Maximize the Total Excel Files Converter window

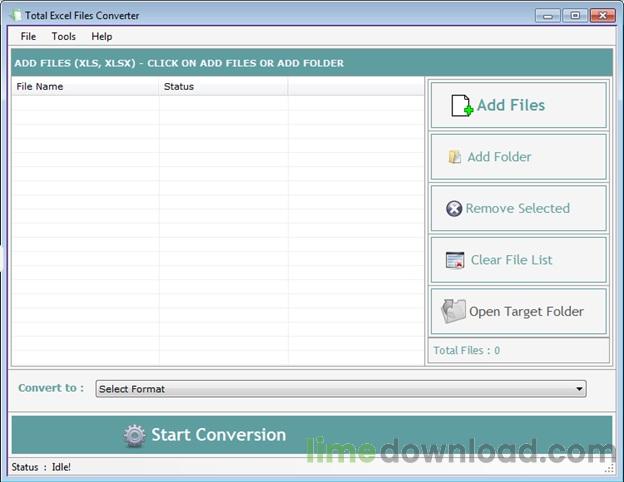coord(575,16)
